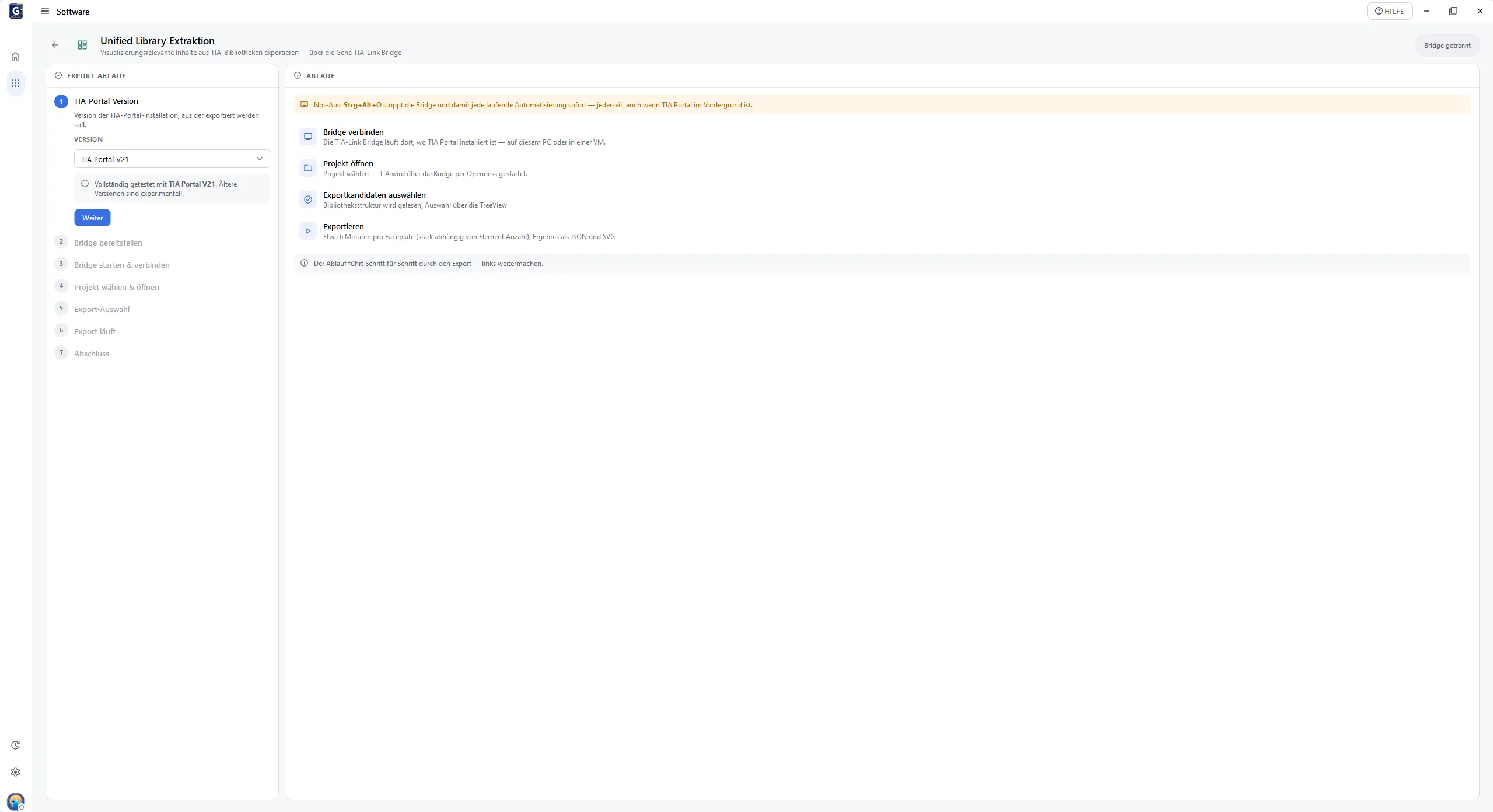The width and height of the screenshot is (1493, 812).
Task: Click the Projekt öffnen heading
Action: tap(348, 163)
